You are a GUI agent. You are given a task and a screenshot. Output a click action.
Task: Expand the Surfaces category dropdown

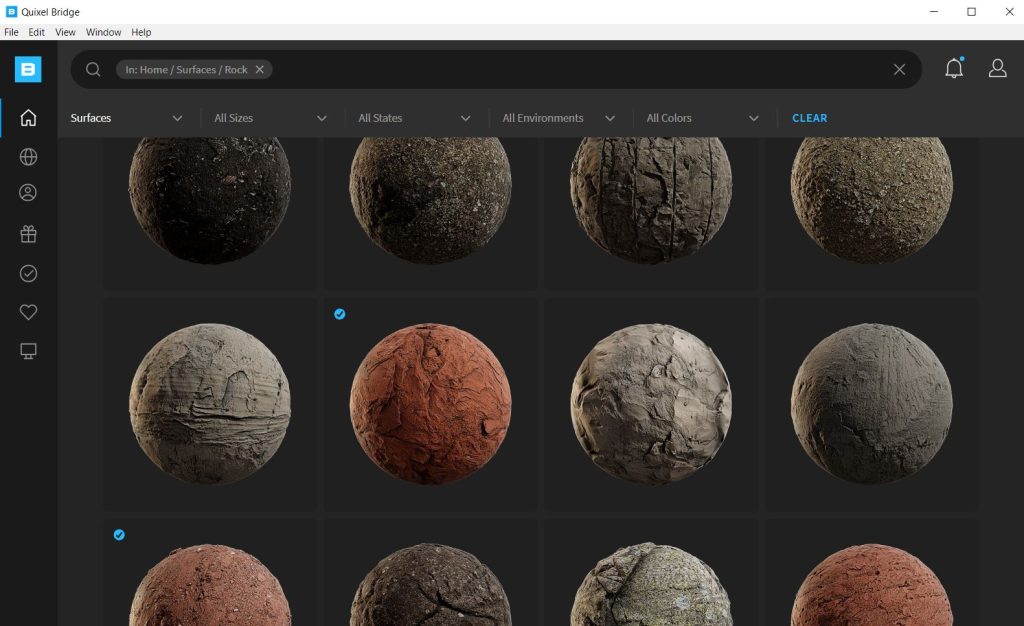pyautogui.click(x=126, y=118)
